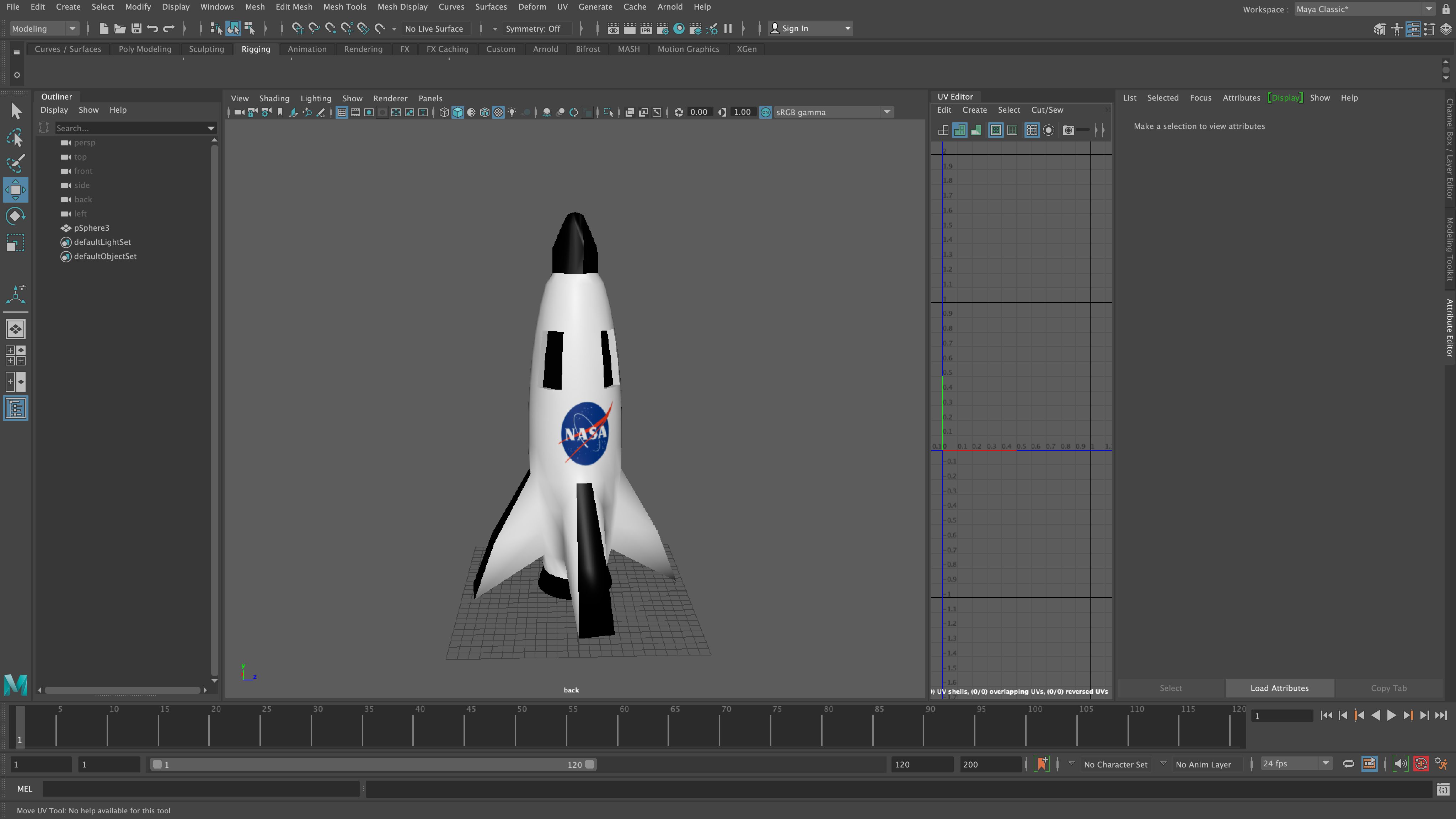Choose the Paint selection tool

click(16, 164)
